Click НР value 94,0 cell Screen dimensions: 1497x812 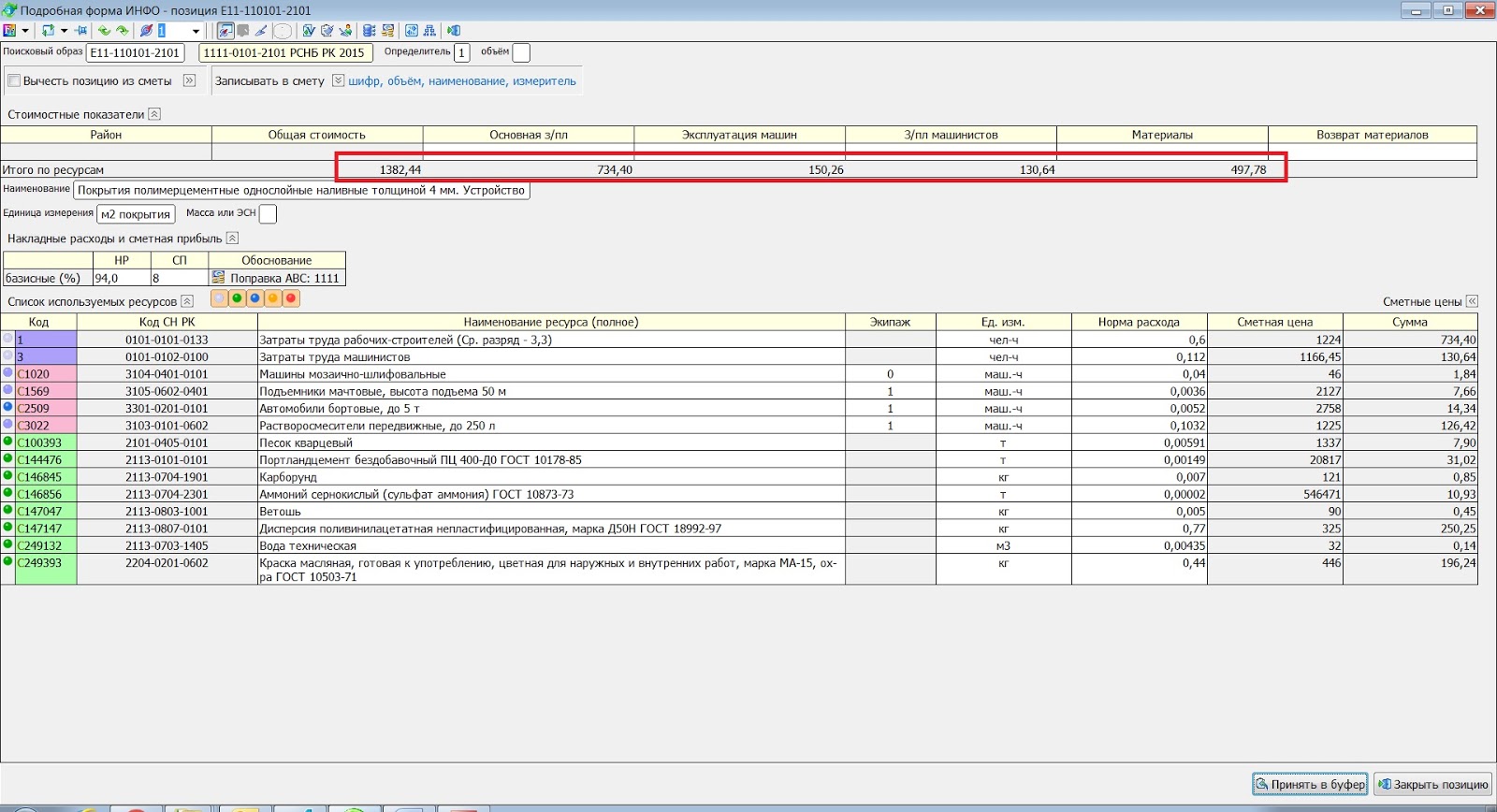[x=122, y=278]
